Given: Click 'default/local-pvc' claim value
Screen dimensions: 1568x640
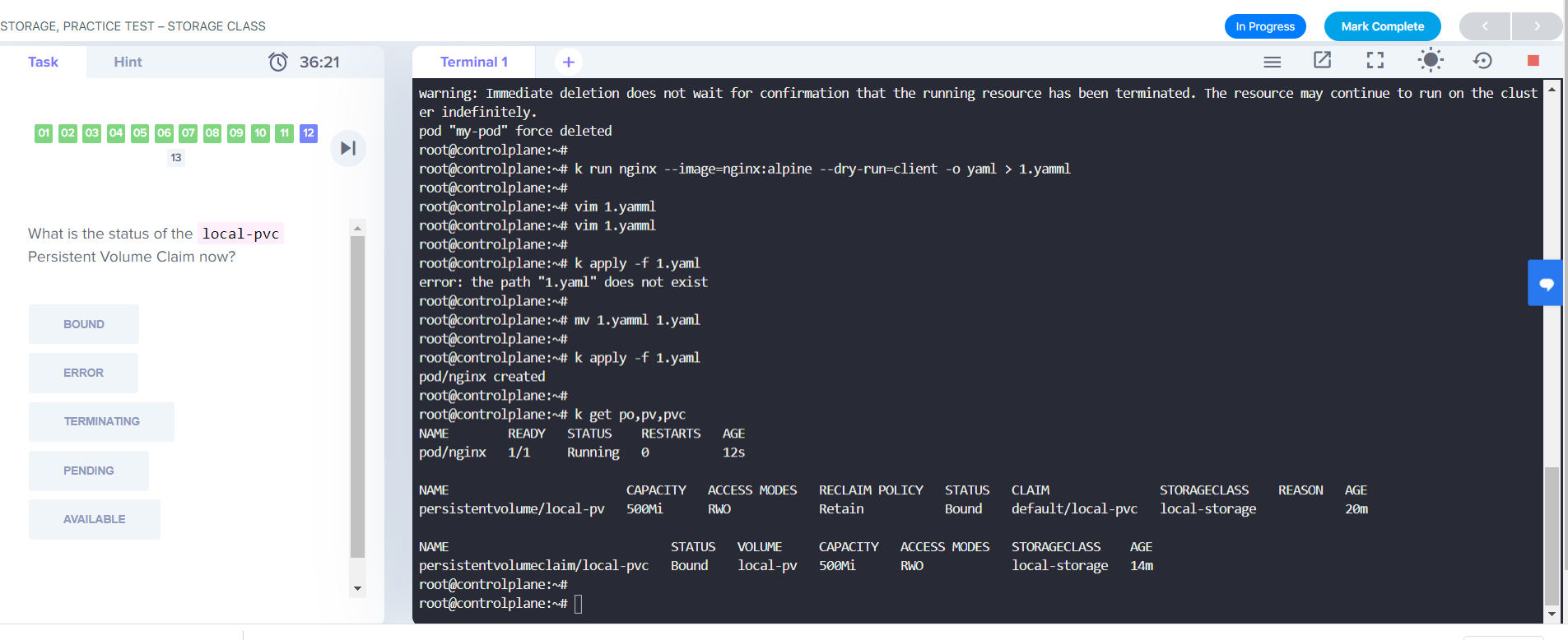Looking at the screenshot, I should [x=1074, y=509].
